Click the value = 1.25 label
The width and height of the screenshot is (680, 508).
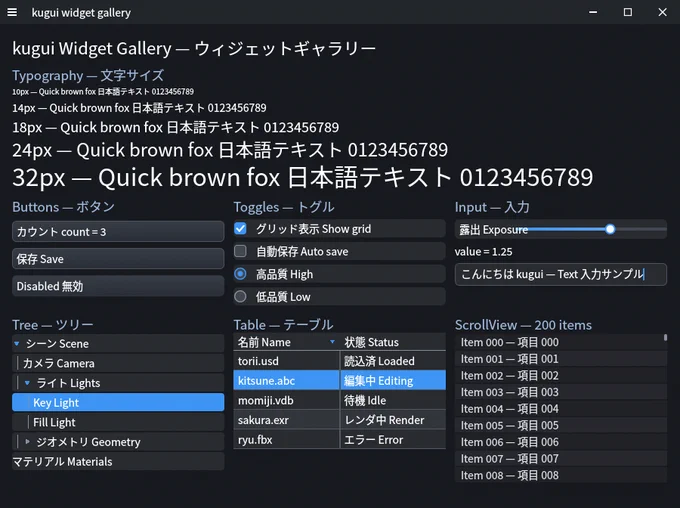pyautogui.click(x=484, y=252)
